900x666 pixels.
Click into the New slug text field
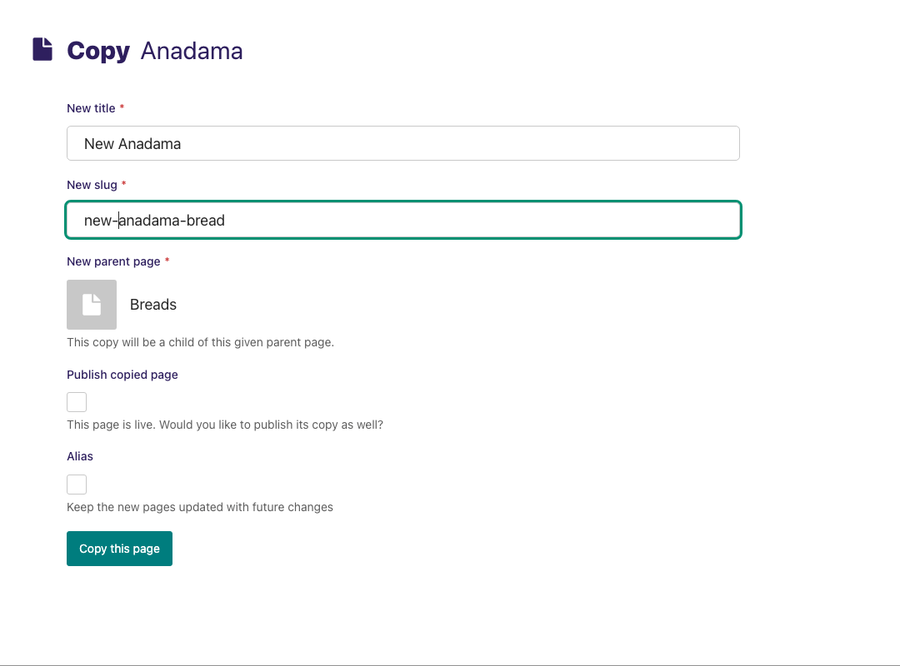(x=403, y=220)
